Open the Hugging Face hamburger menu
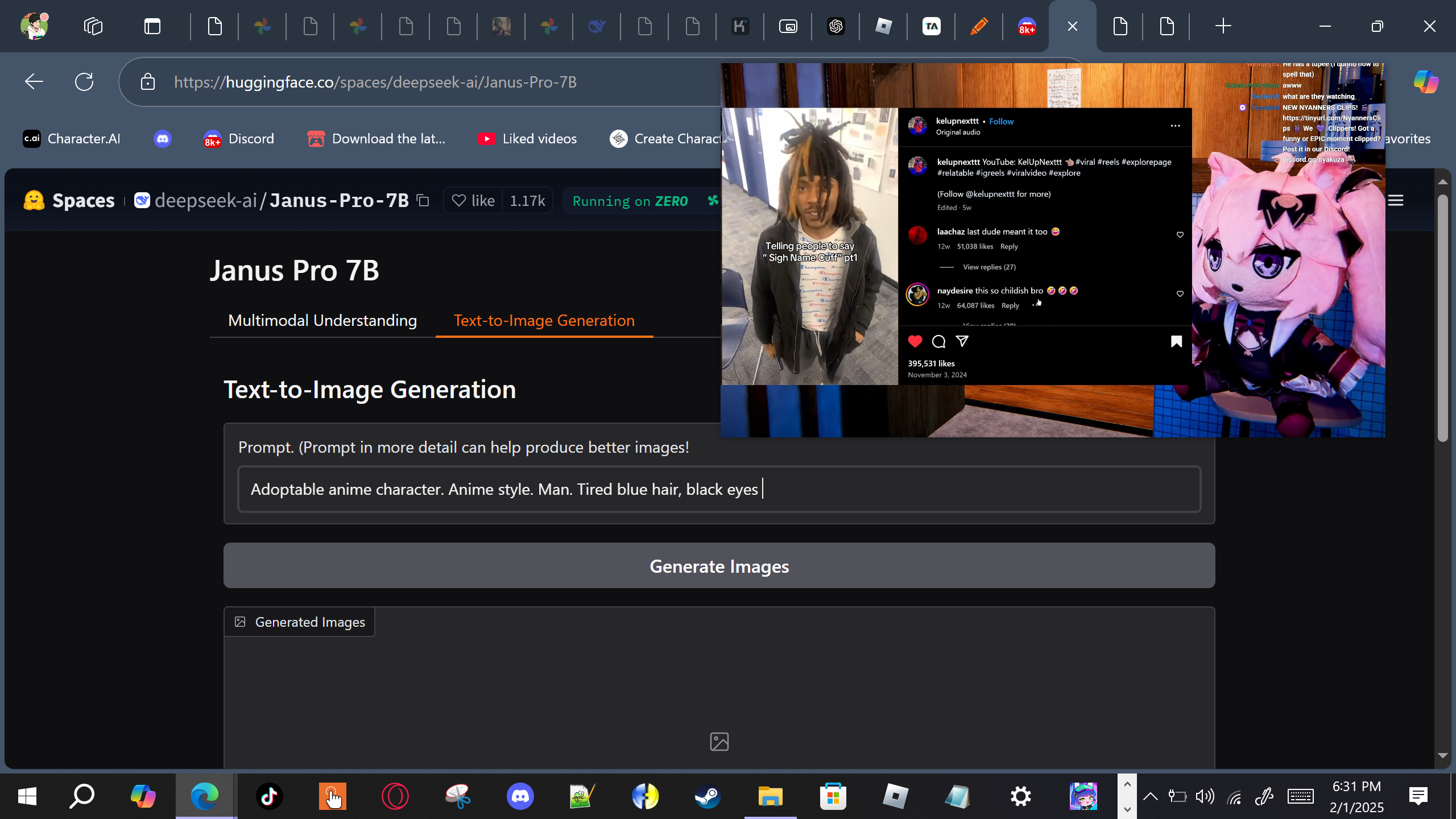This screenshot has height=819, width=1456. click(1396, 200)
